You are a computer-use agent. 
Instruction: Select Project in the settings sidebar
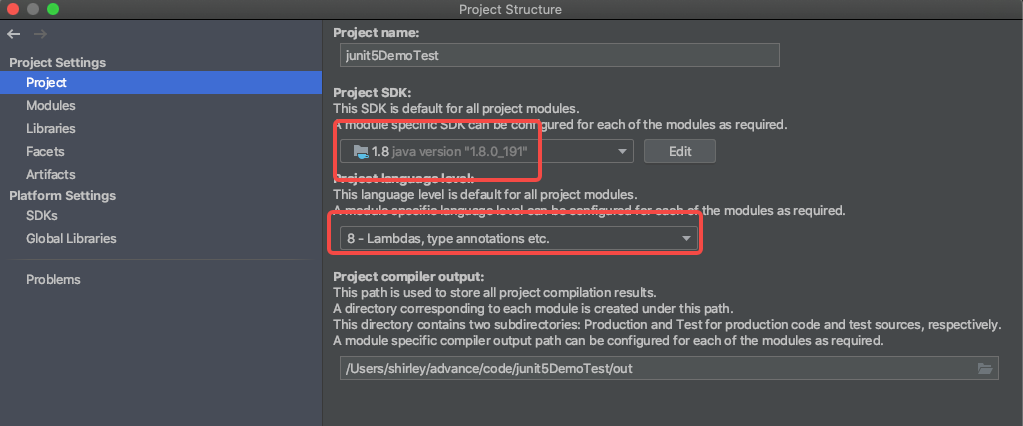pyautogui.click(x=46, y=83)
